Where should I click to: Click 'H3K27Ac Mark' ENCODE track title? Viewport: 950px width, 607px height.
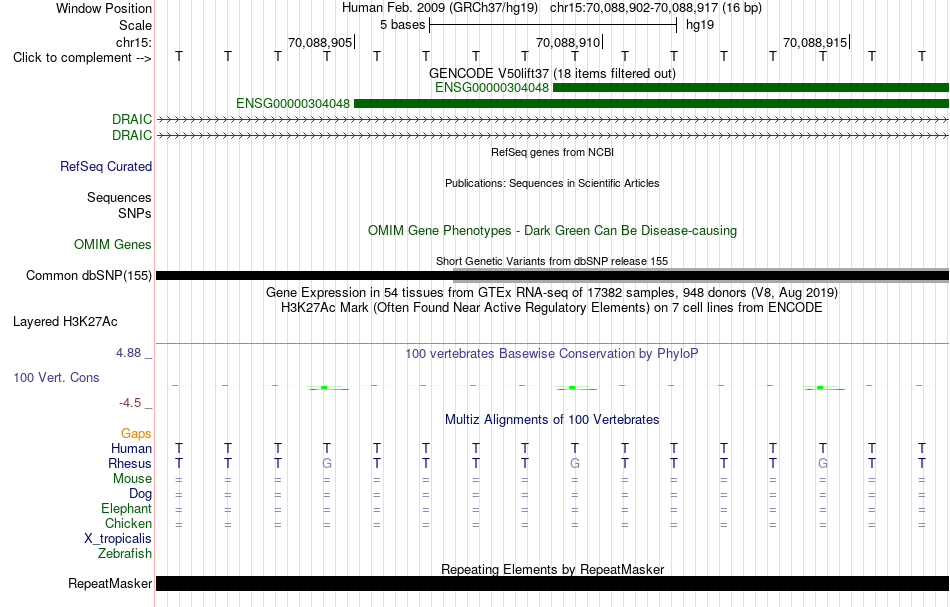(552, 308)
